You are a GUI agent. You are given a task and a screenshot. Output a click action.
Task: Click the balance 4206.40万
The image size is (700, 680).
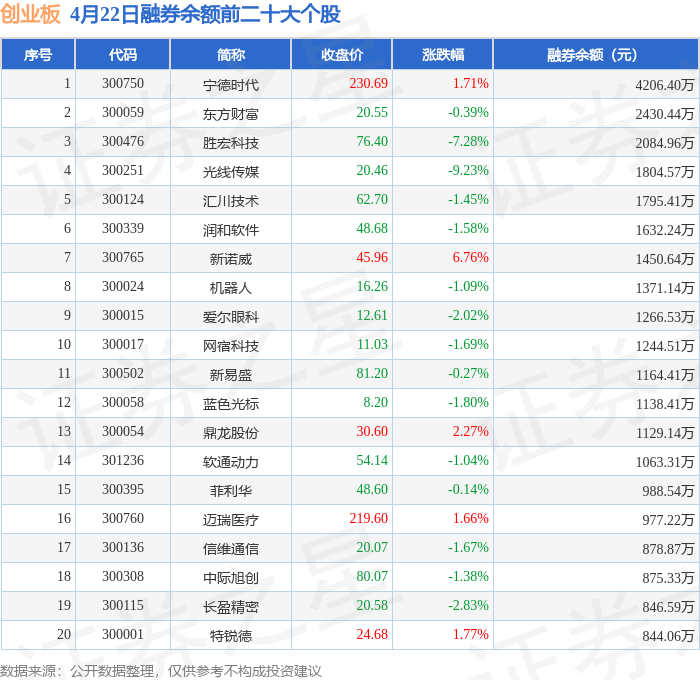(665, 85)
